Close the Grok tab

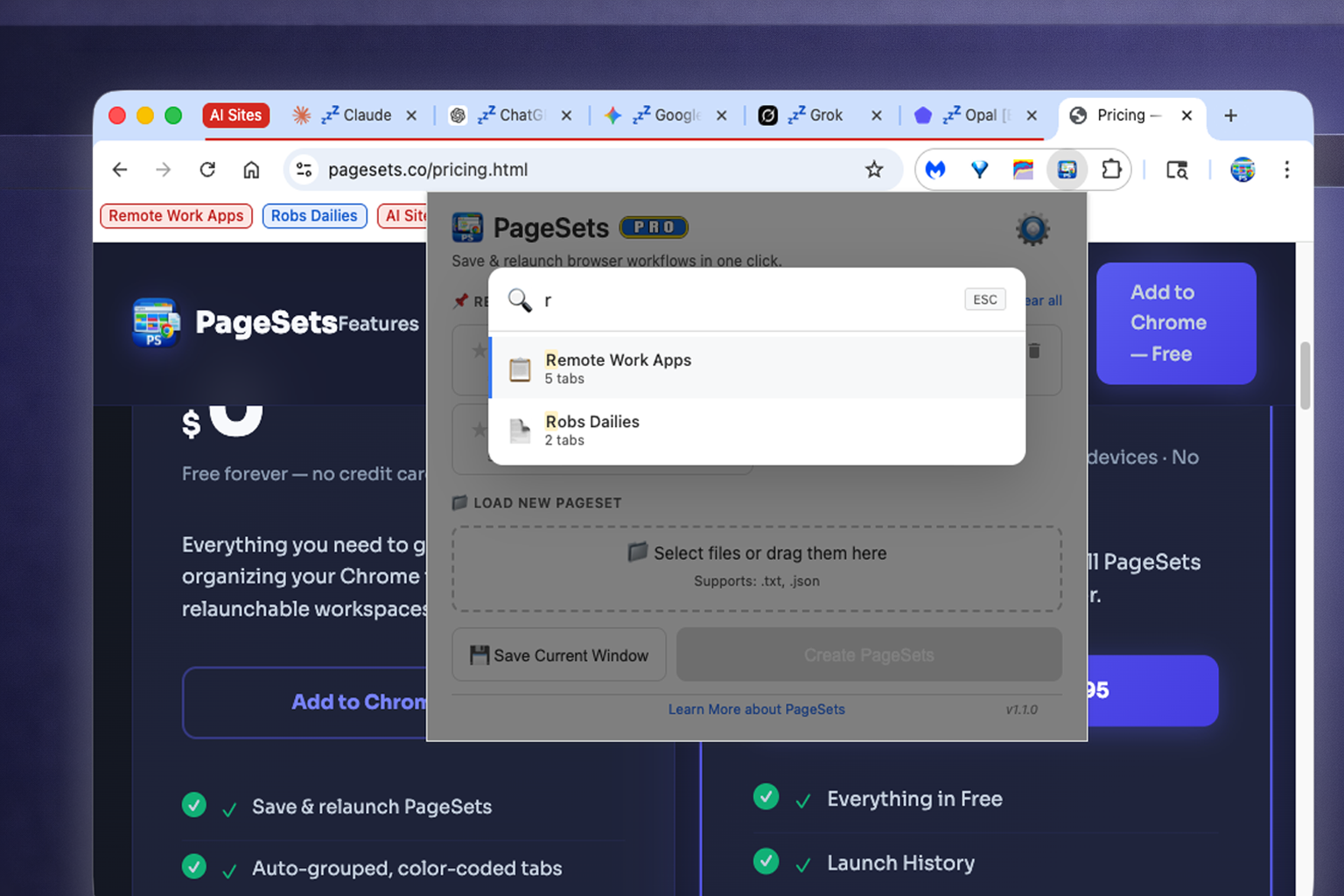click(x=877, y=115)
